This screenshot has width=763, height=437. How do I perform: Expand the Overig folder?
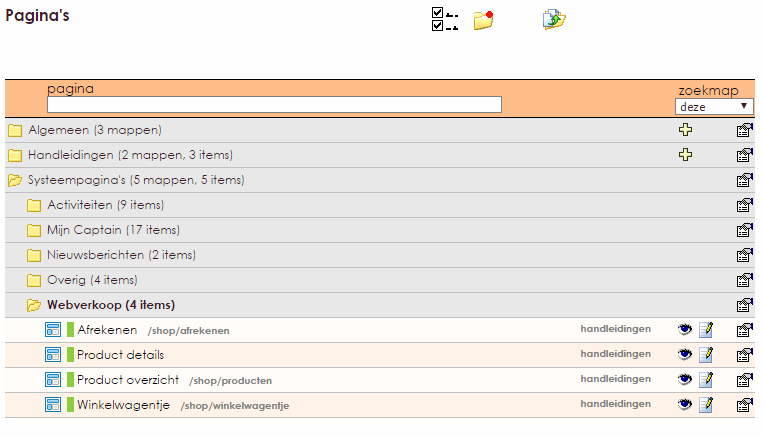[x=34, y=280]
